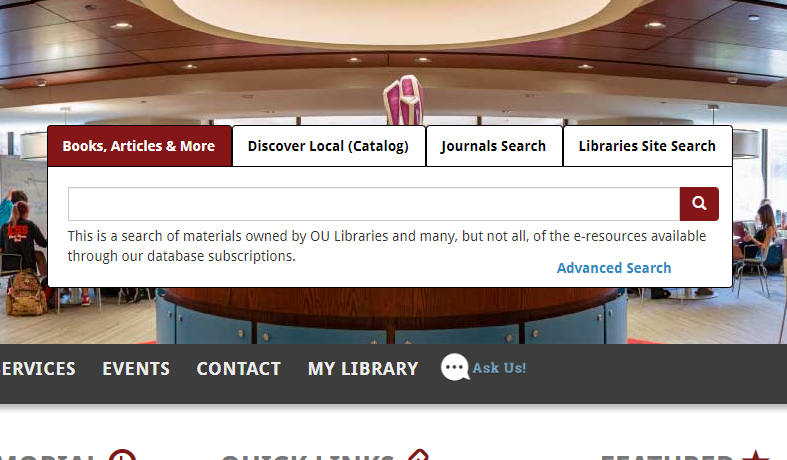
Task: Open the Contact menu item
Action: 238,369
